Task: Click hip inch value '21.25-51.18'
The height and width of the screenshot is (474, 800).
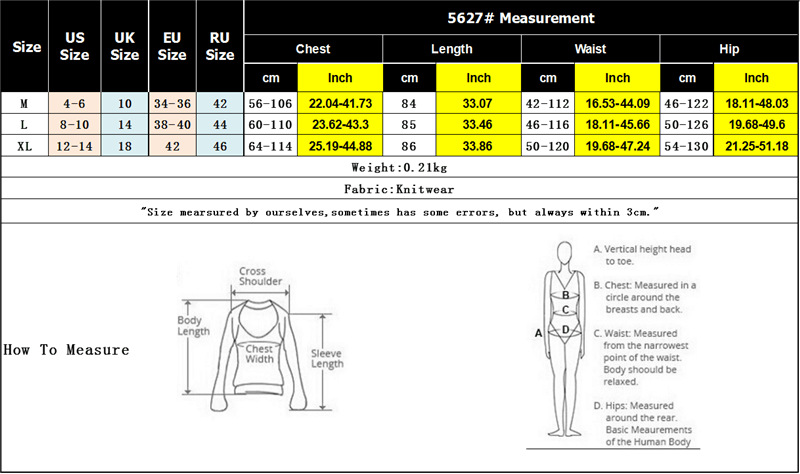Action: [757, 146]
